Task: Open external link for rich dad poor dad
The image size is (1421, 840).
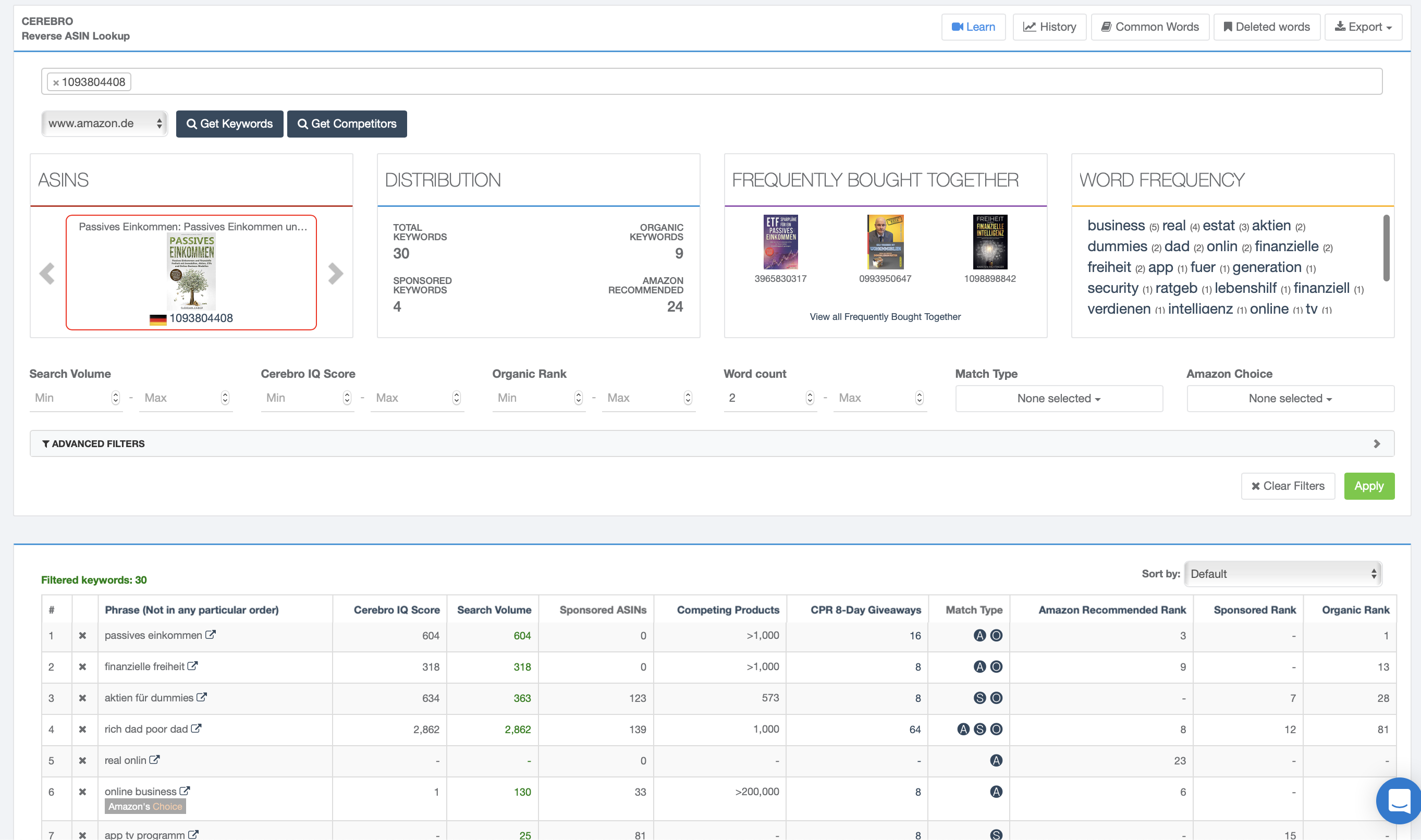Action: (x=196, y=728)
